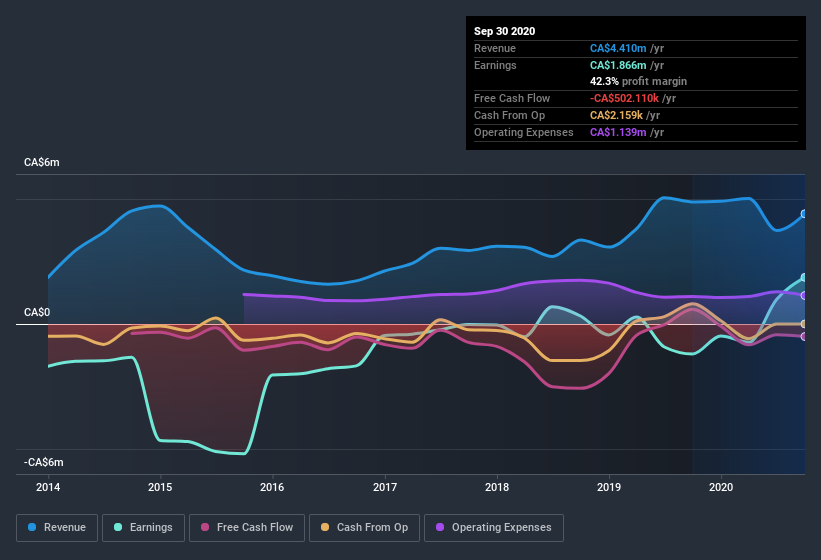Click the tooltip Operating Expenses label
Image resolution: width=821 pixels, height=560 pixels.
(x=524, y=132)
